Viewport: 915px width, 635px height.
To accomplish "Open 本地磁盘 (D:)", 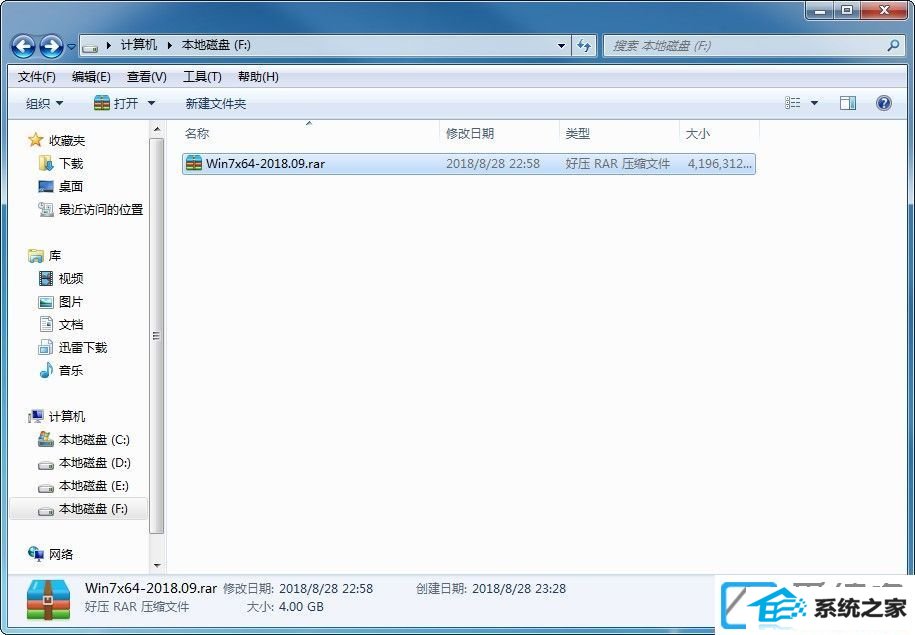I will 95,463.
